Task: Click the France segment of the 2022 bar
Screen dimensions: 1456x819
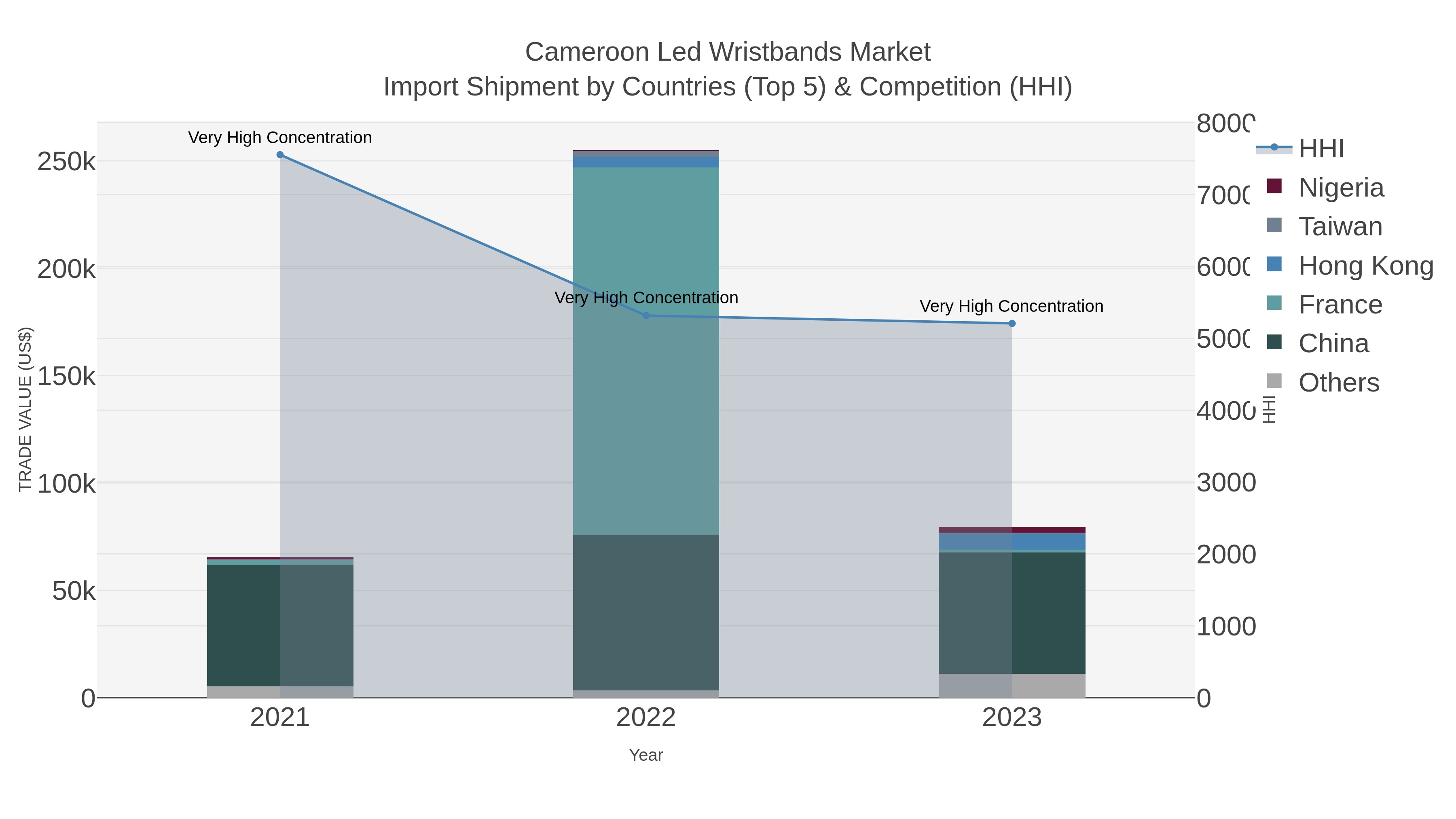Action: click(646, 350)
